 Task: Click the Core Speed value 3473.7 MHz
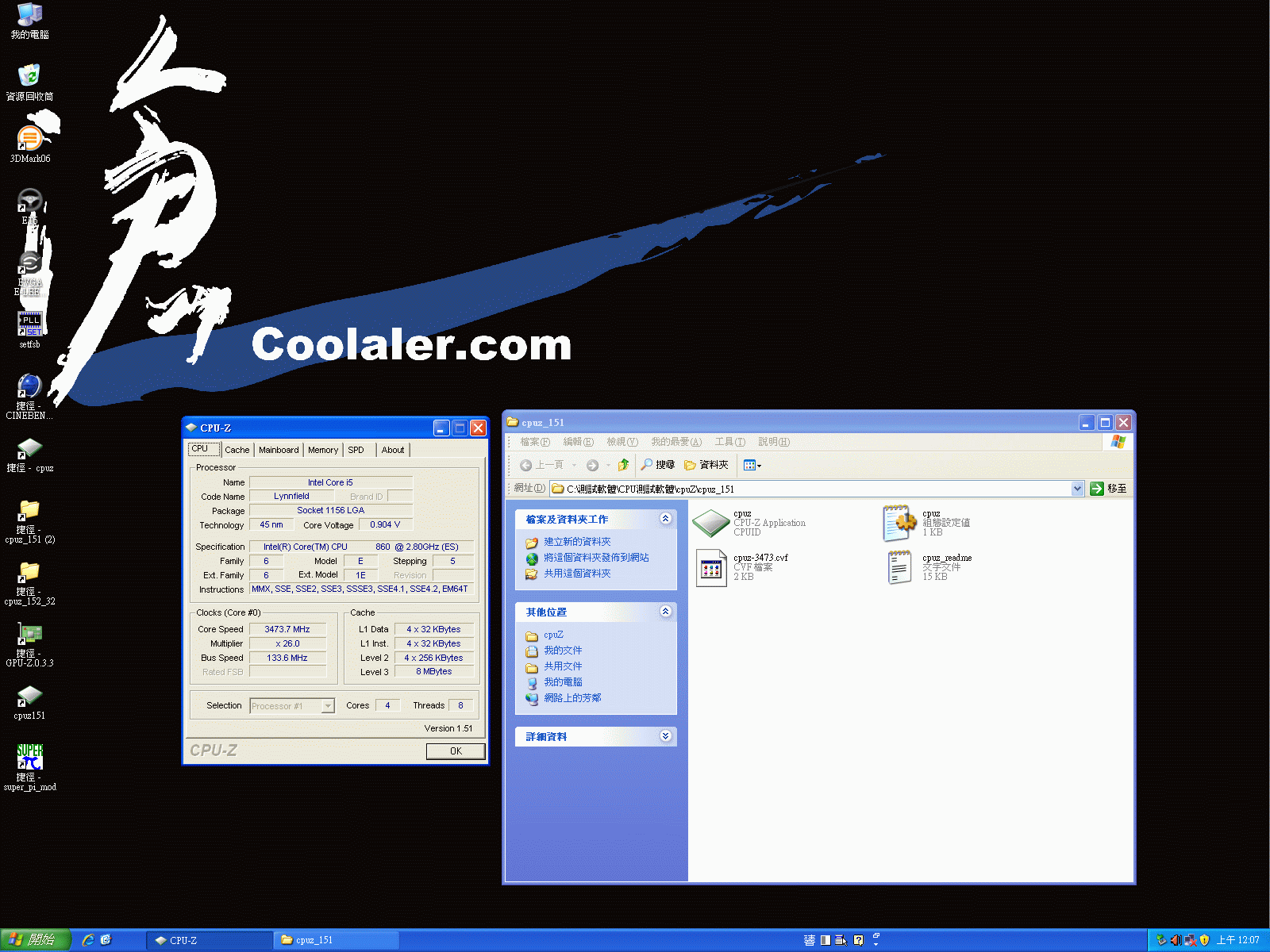(287, 629)
